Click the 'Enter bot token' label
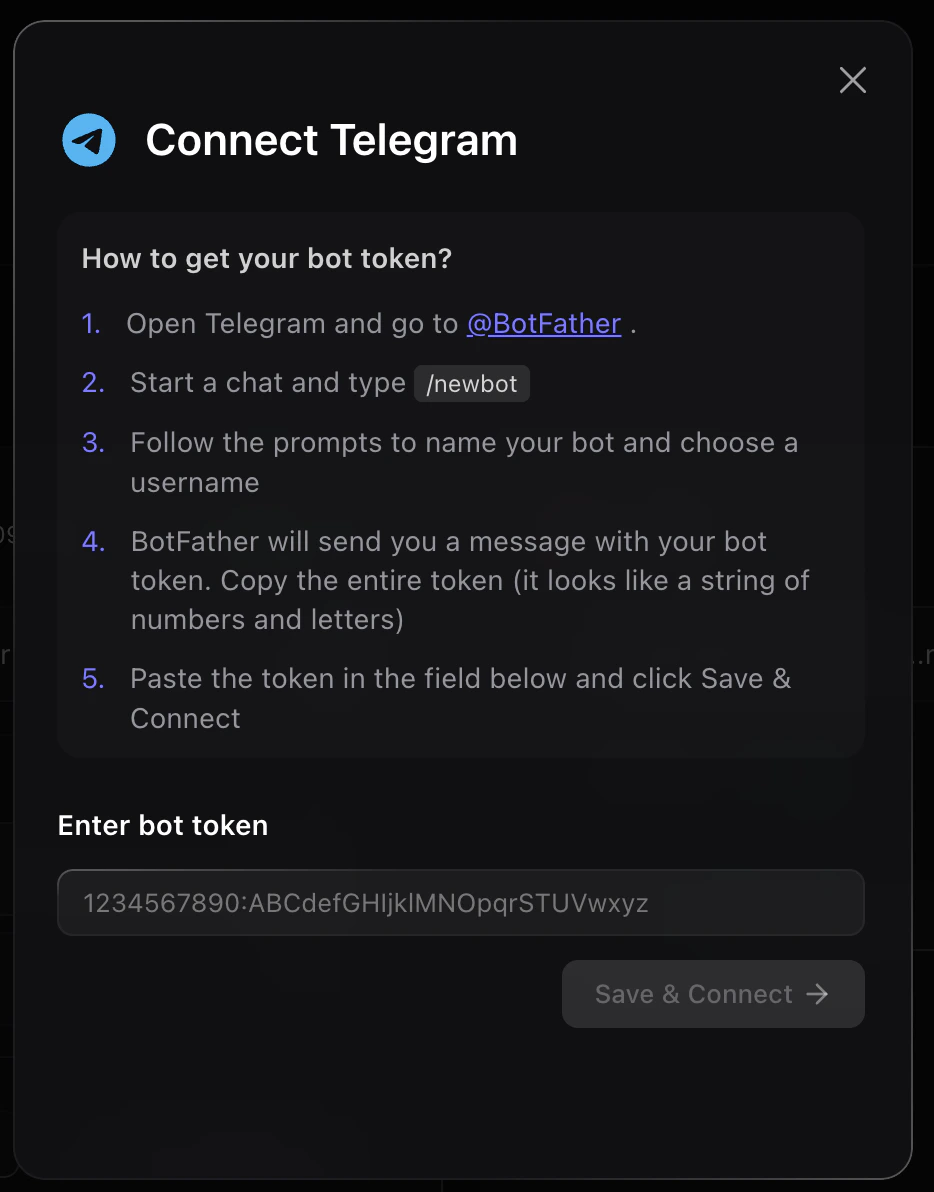 tap(162, 825)
